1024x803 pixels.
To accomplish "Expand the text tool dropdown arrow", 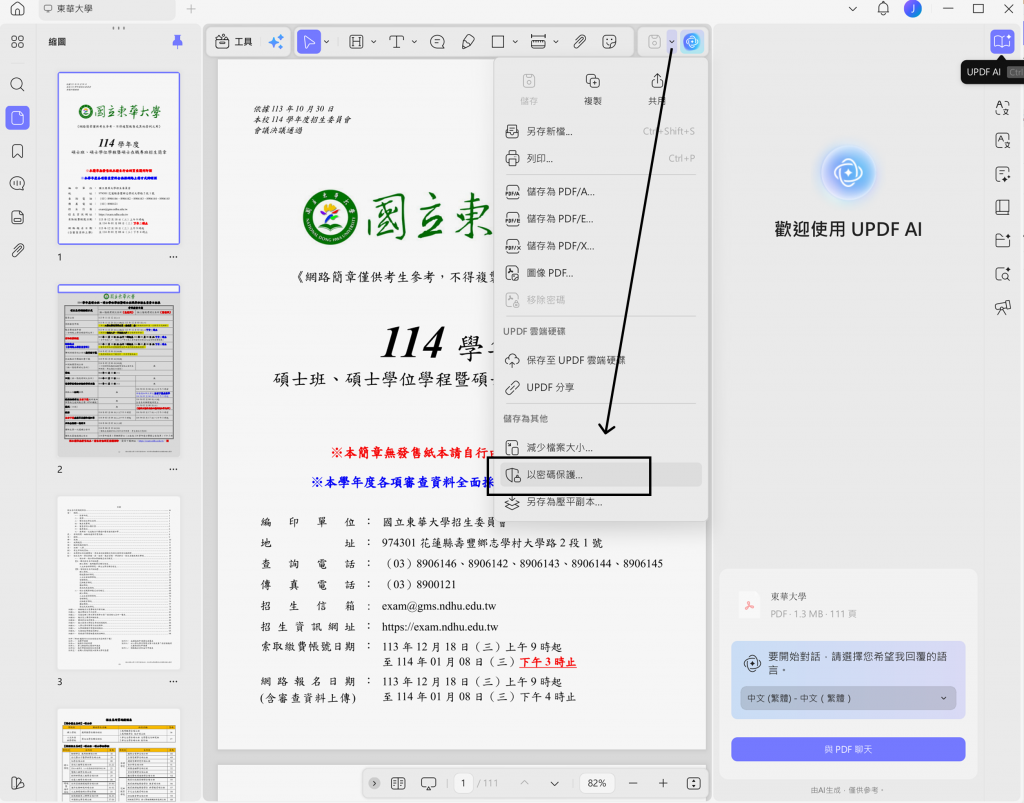I will pyautogui.click(x=414, y=42).
